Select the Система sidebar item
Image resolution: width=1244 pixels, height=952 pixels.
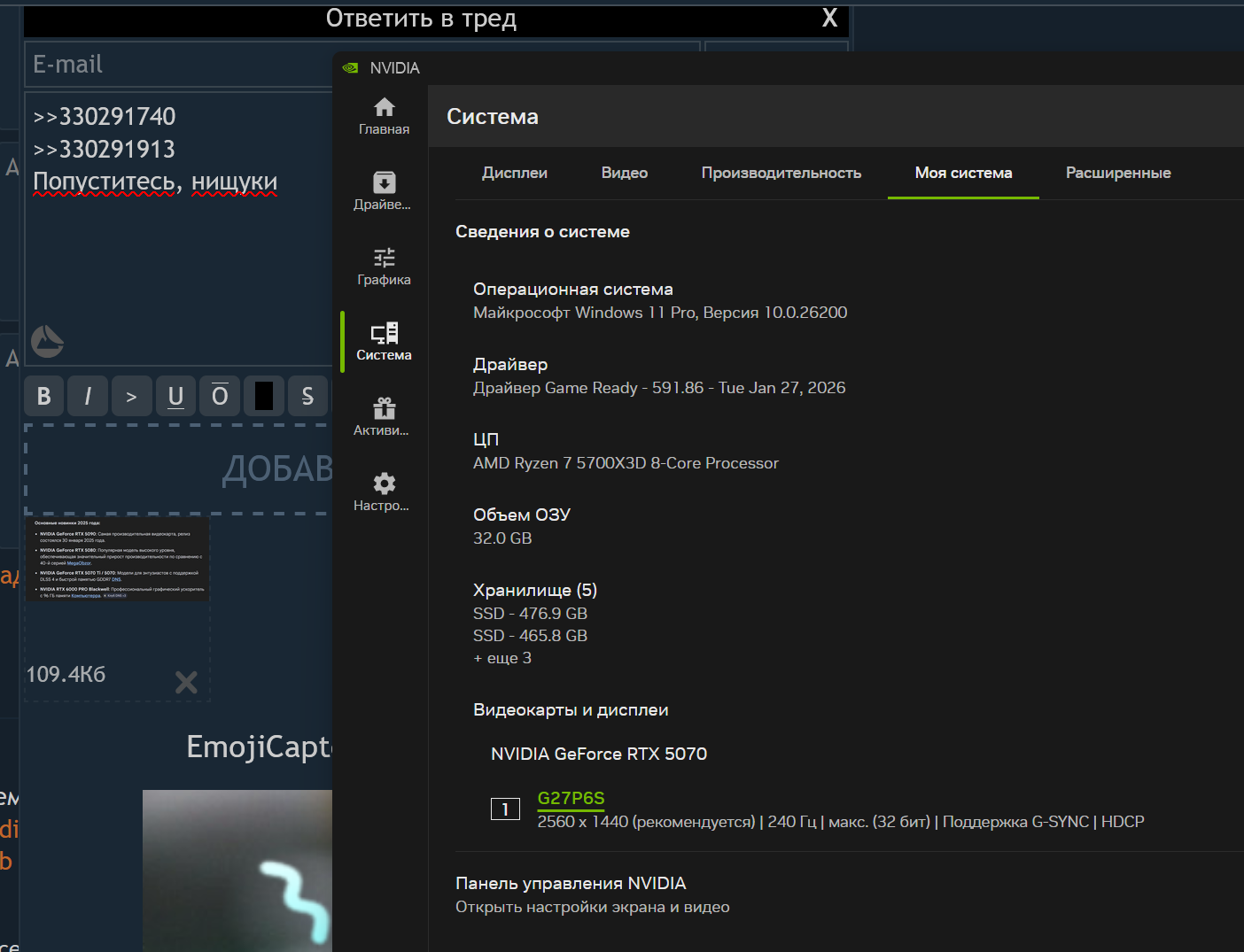pyautogui.click(x=384, y=342)
